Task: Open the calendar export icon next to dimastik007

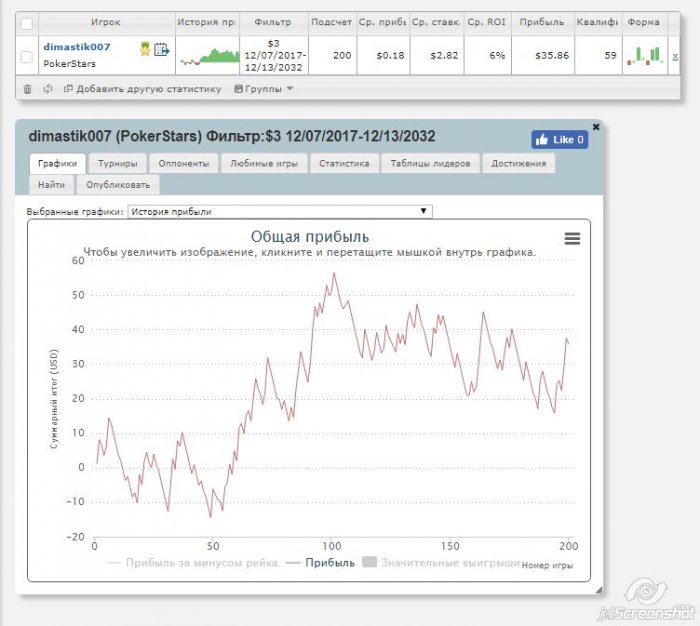Action: pos(161,49)
